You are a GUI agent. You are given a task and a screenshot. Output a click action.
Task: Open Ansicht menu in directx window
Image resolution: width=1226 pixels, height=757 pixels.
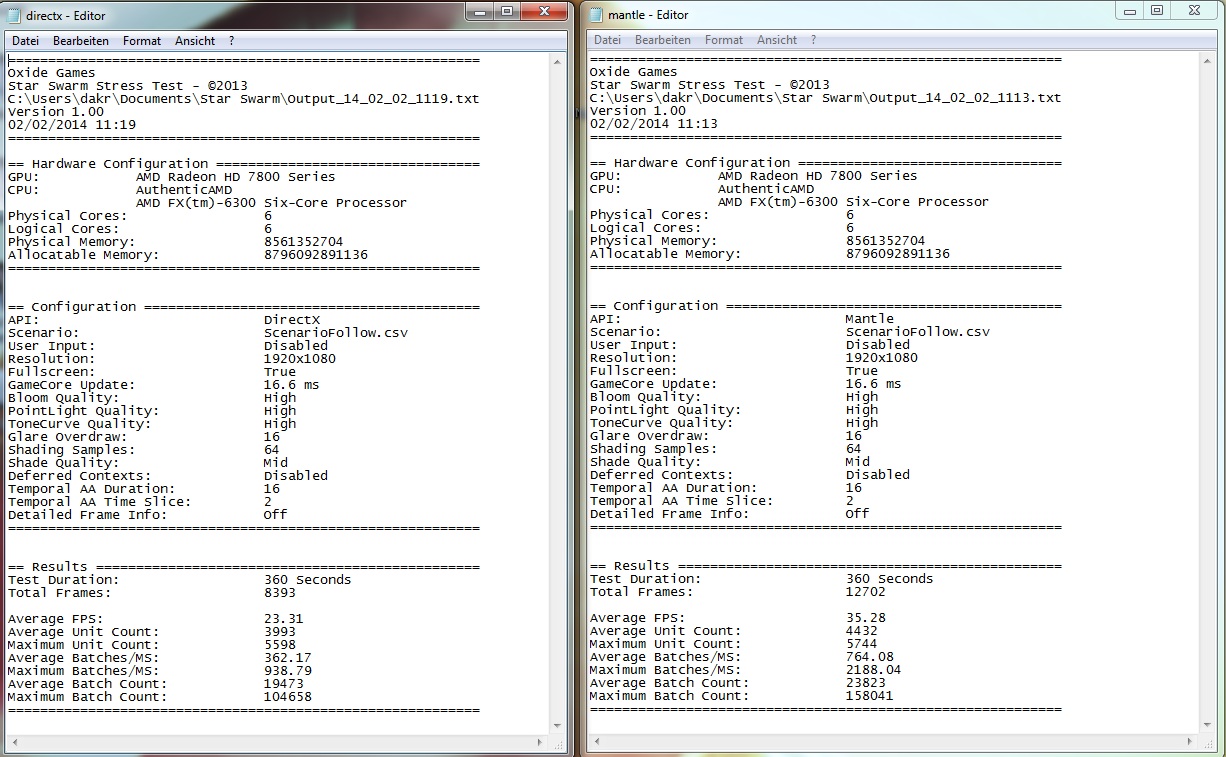[195, 41]
